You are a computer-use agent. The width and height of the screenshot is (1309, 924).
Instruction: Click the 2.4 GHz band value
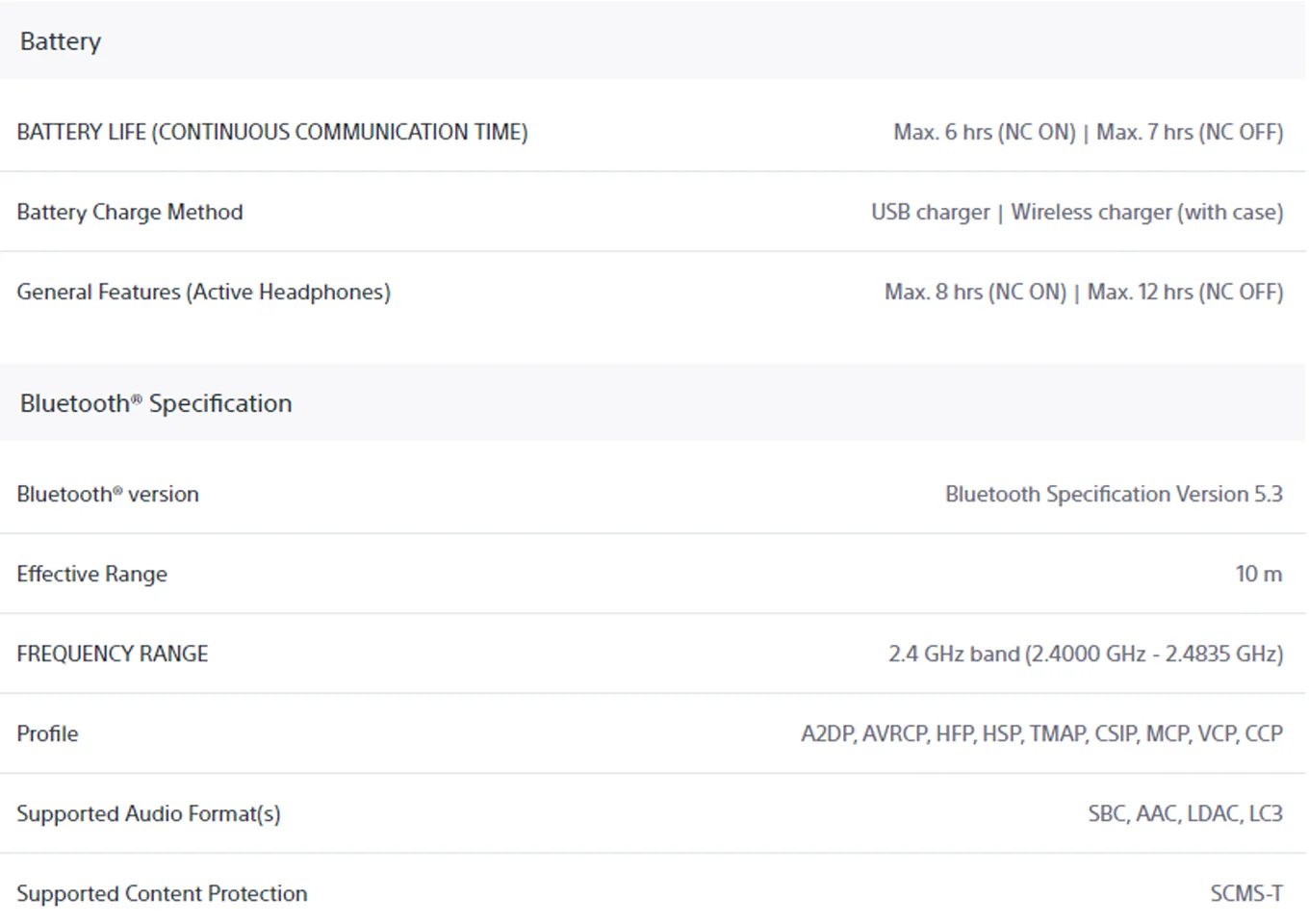click(x=1086, y=654)
